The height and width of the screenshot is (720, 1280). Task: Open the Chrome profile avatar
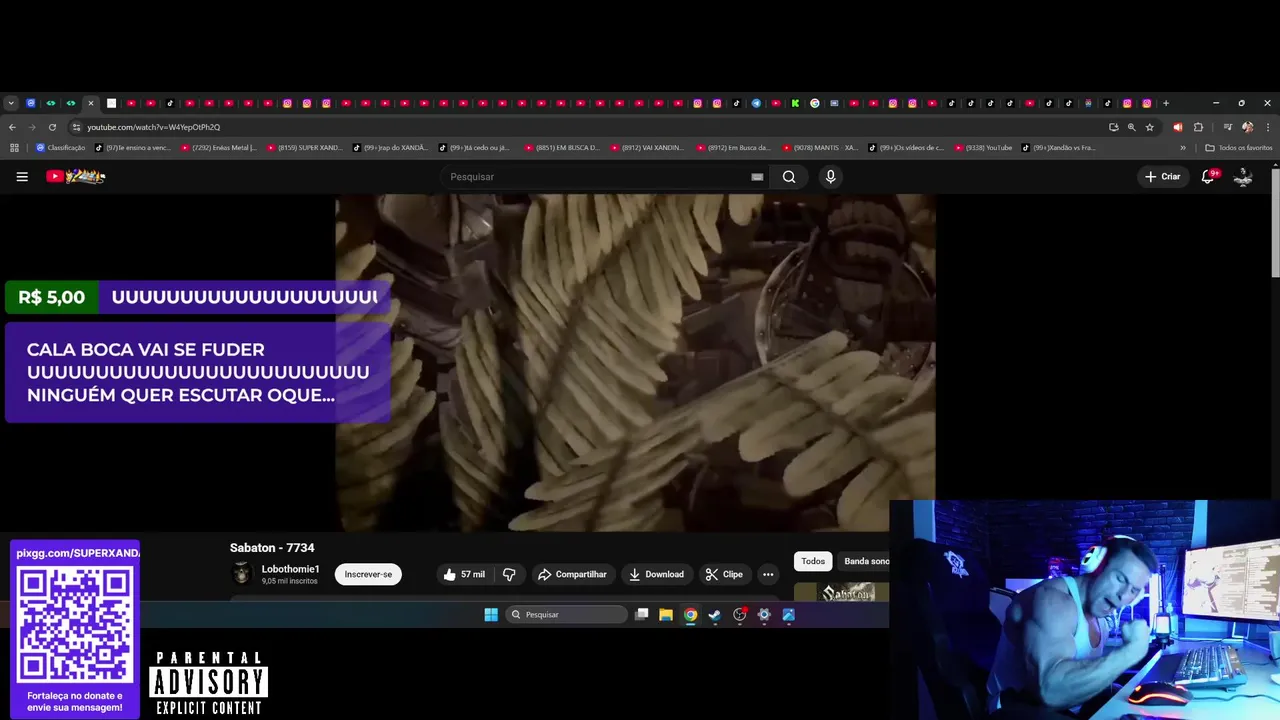click(x=1247, y=127)
